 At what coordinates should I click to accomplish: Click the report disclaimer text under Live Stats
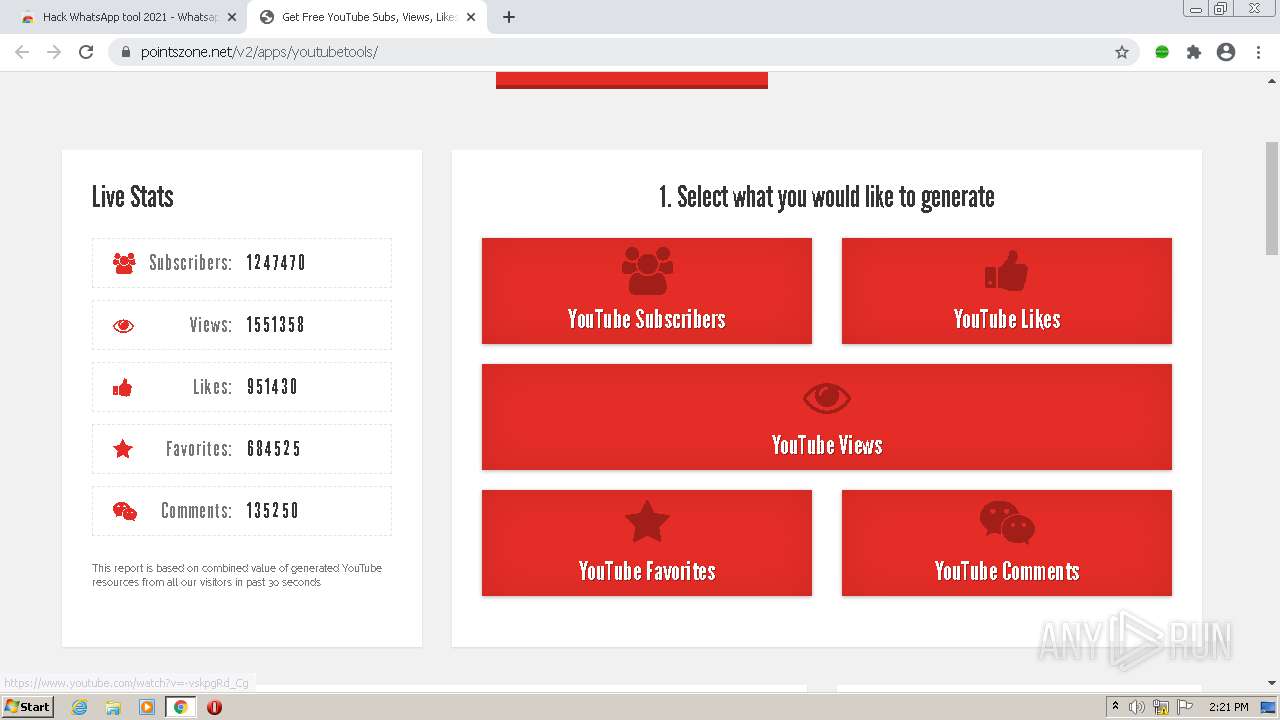[x=237, y=575]
